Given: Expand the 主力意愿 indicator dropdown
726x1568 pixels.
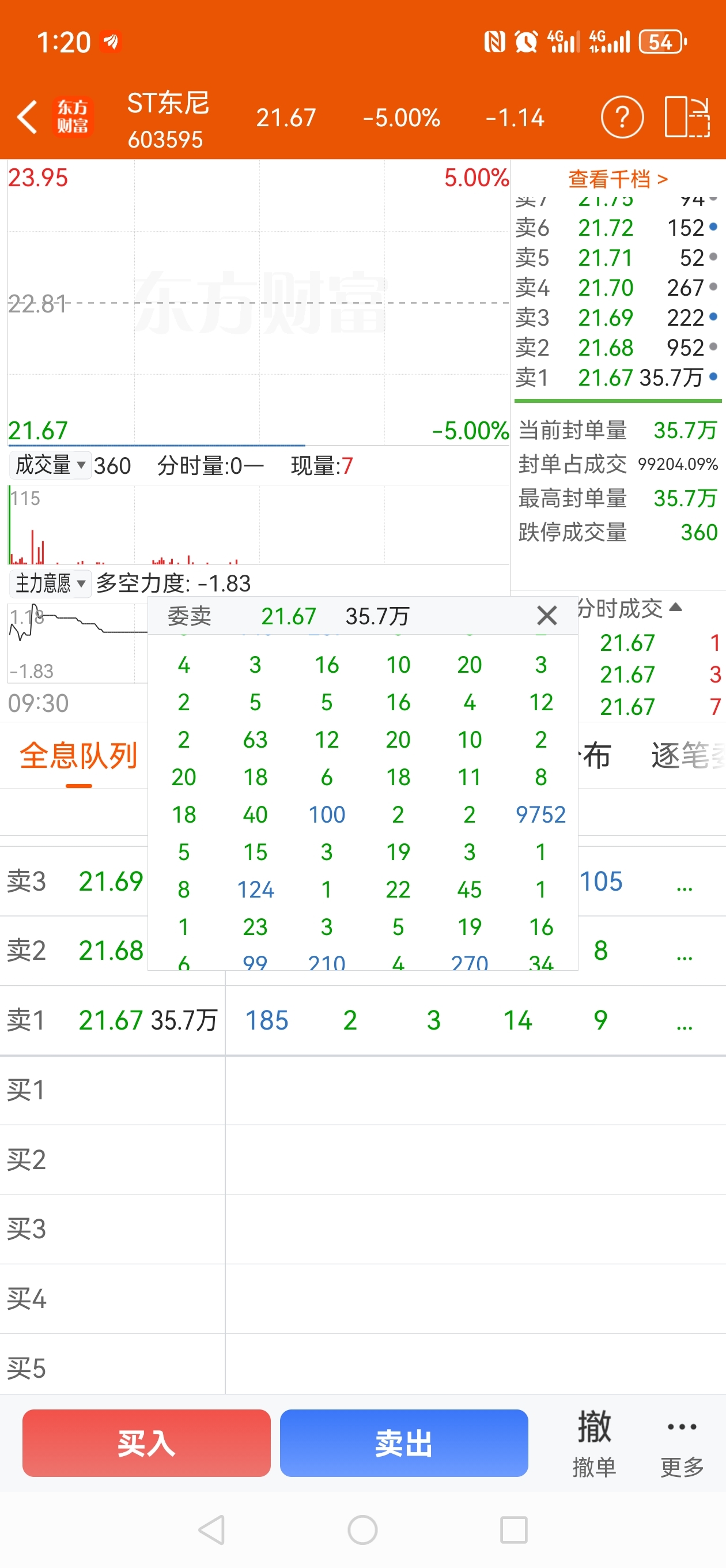Looking at the screenshot, I should tap(50, 583).
